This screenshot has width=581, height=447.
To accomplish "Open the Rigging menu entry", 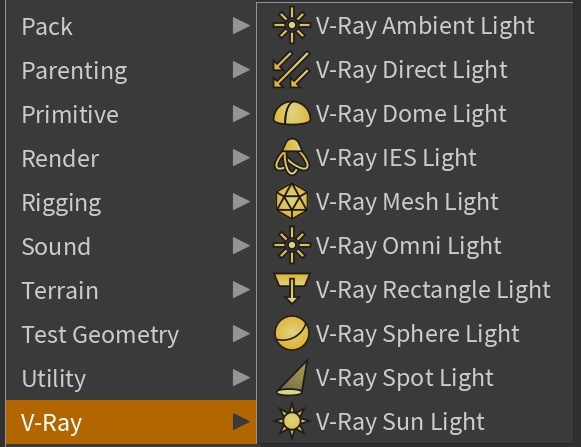I will click(x=131, y=202).
